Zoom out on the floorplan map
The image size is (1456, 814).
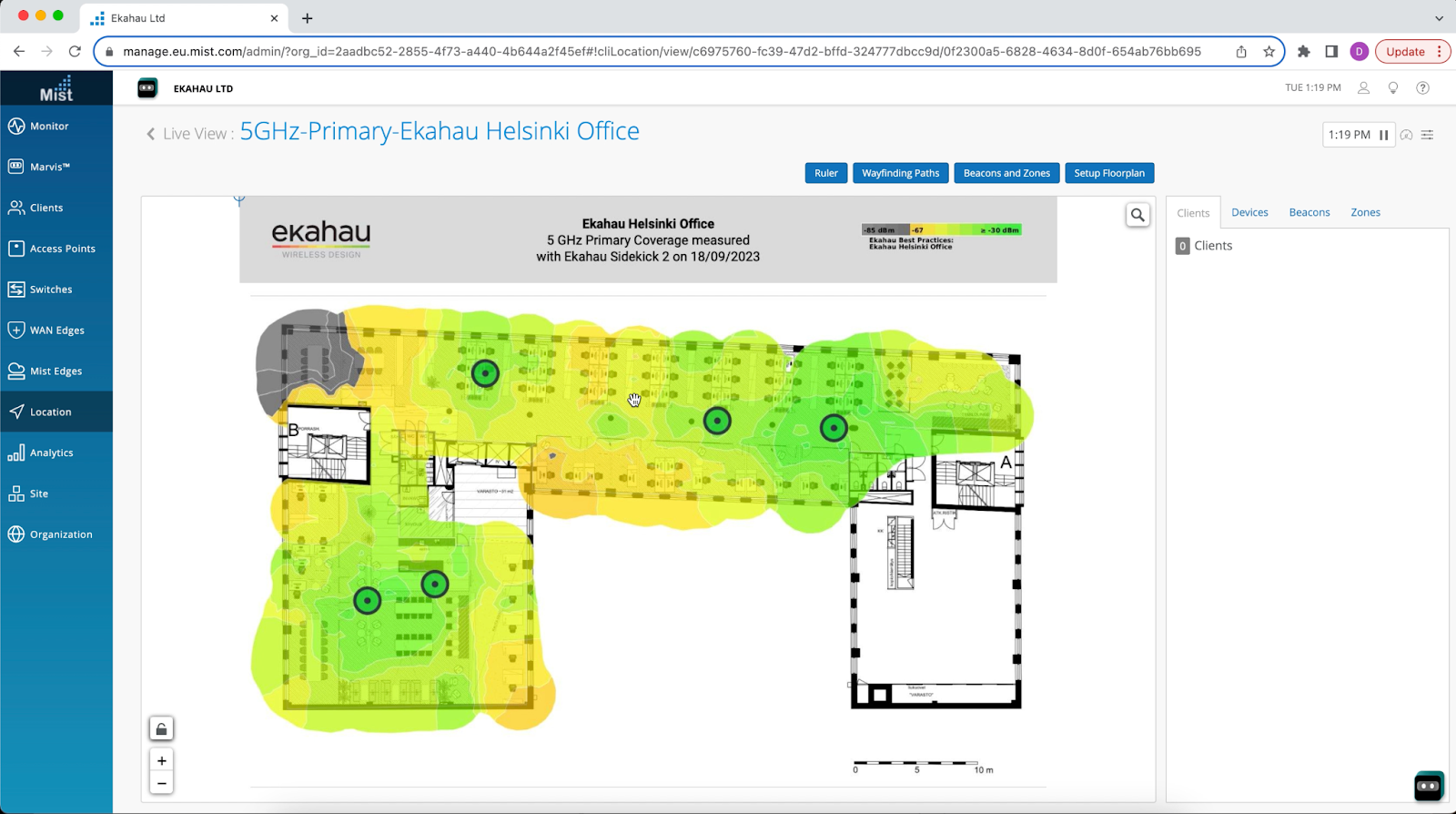coord(161,783)
